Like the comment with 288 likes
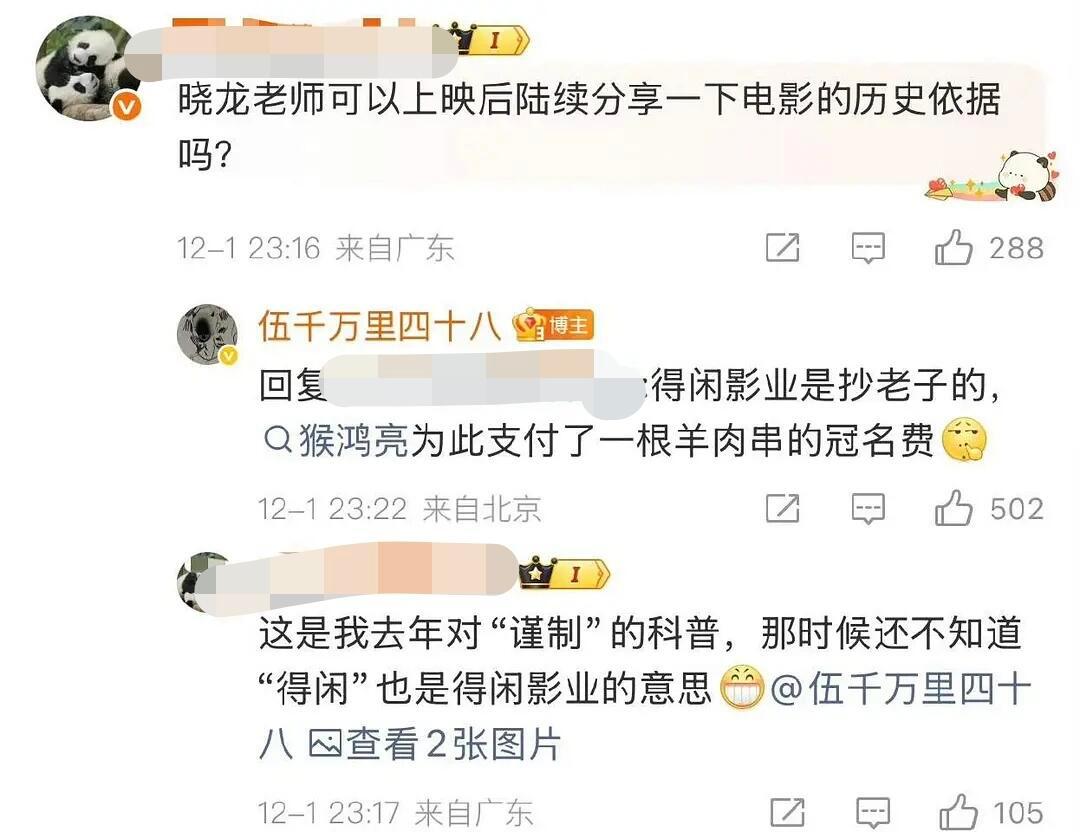Screen dimensions: 1080x832 tap(953, 247)
